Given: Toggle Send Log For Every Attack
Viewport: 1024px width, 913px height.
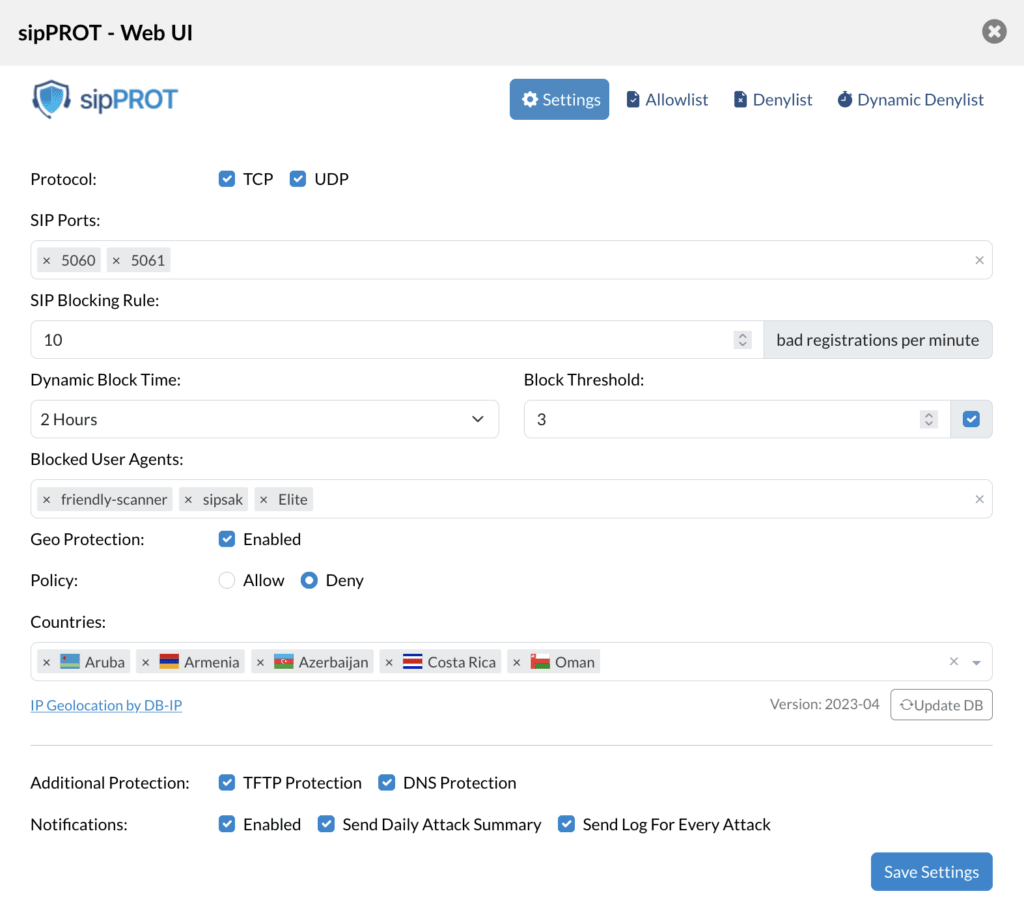Looking at the screenshot, I should tap(566, 824).
